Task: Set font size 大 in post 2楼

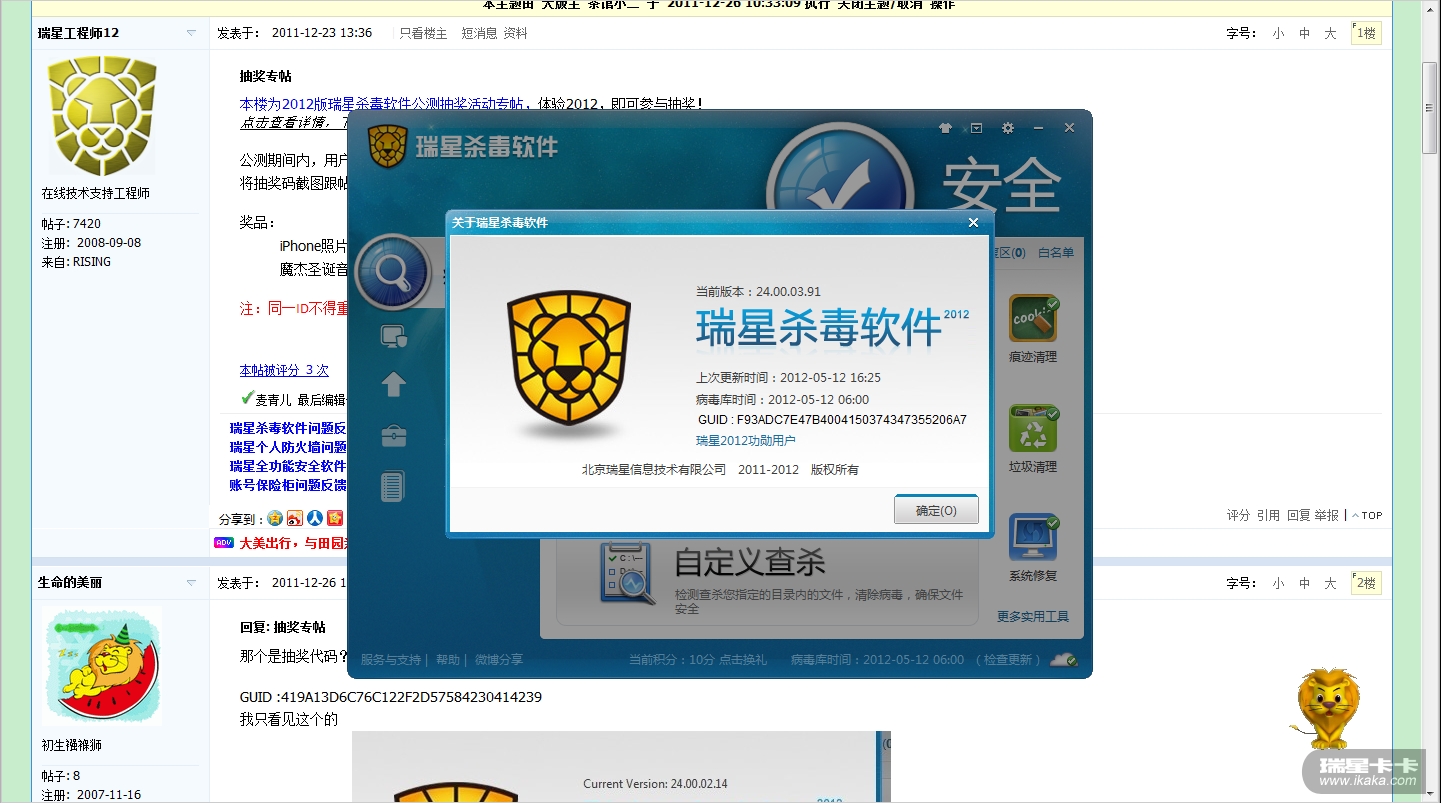Action: [x=1330, y=583]
